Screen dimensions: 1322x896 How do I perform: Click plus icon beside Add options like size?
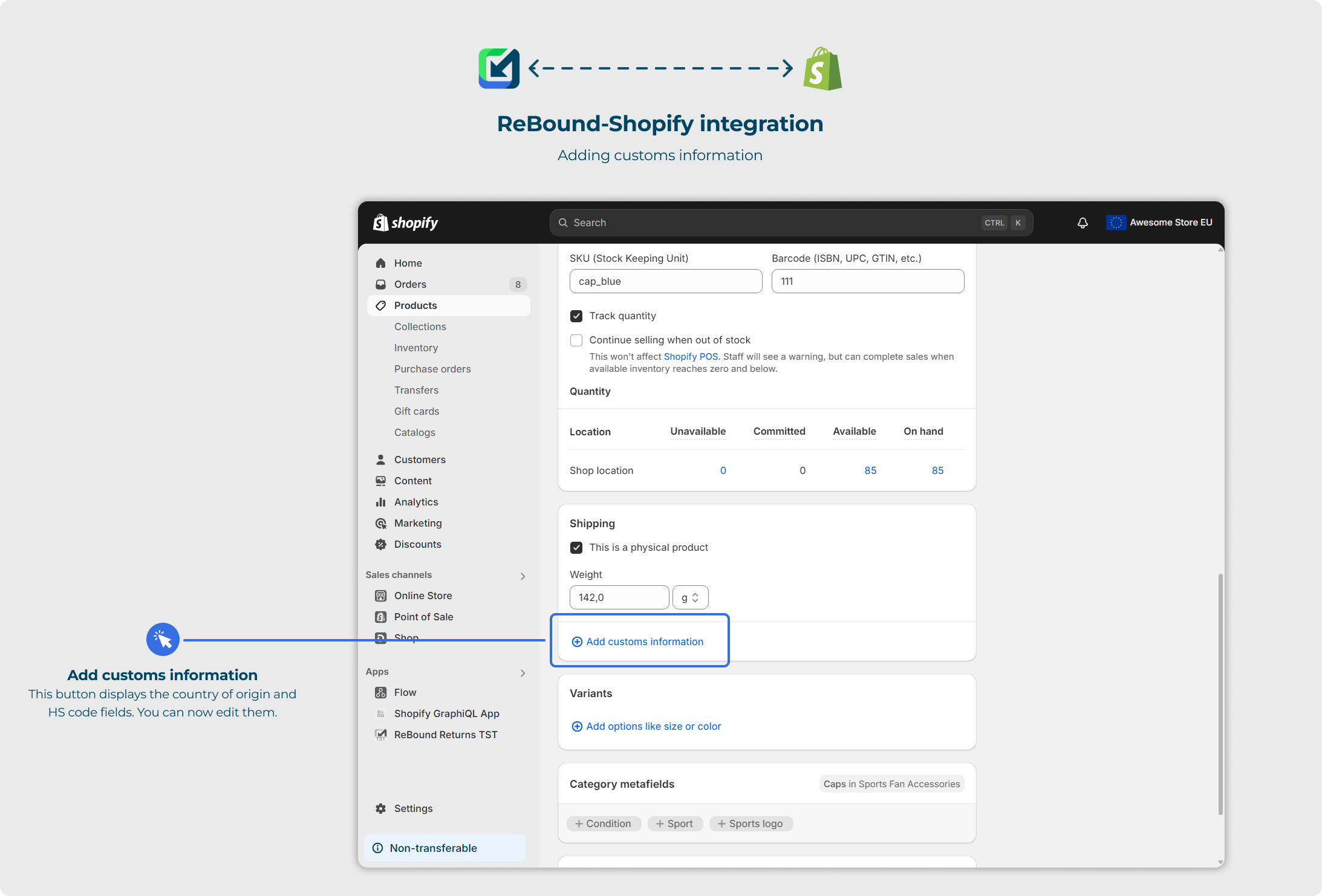[x=577, y=726]
